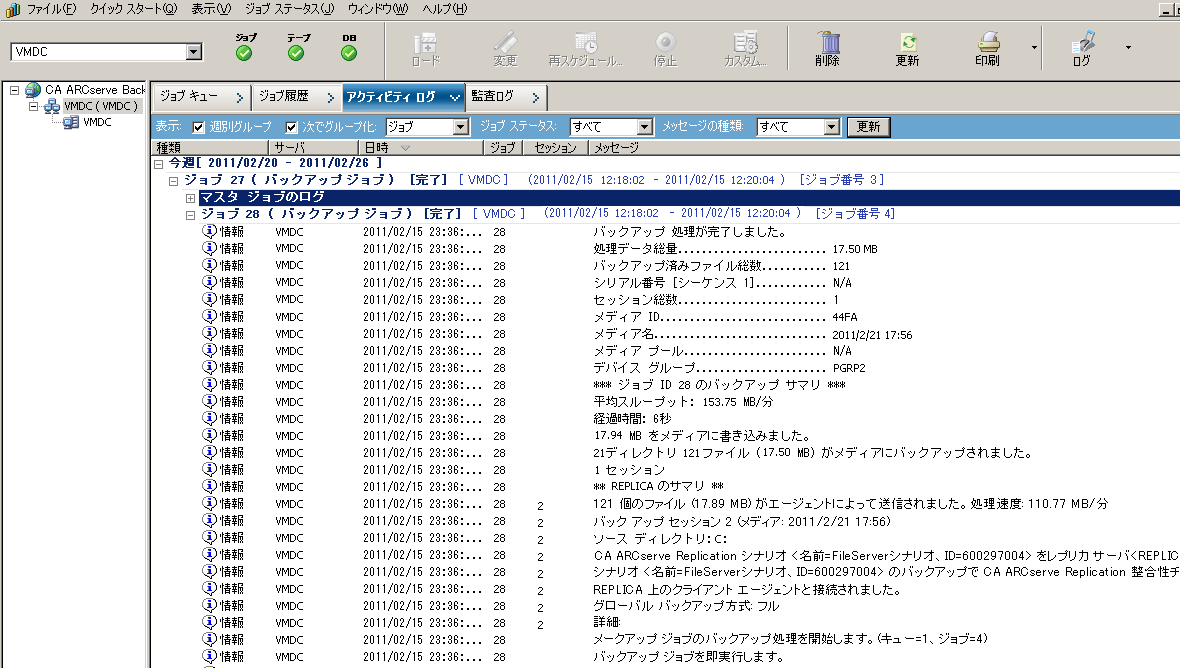Click the info icon on グローバル バックアップ方式 row
The image size is (1180, 668).
coord(210,606)
